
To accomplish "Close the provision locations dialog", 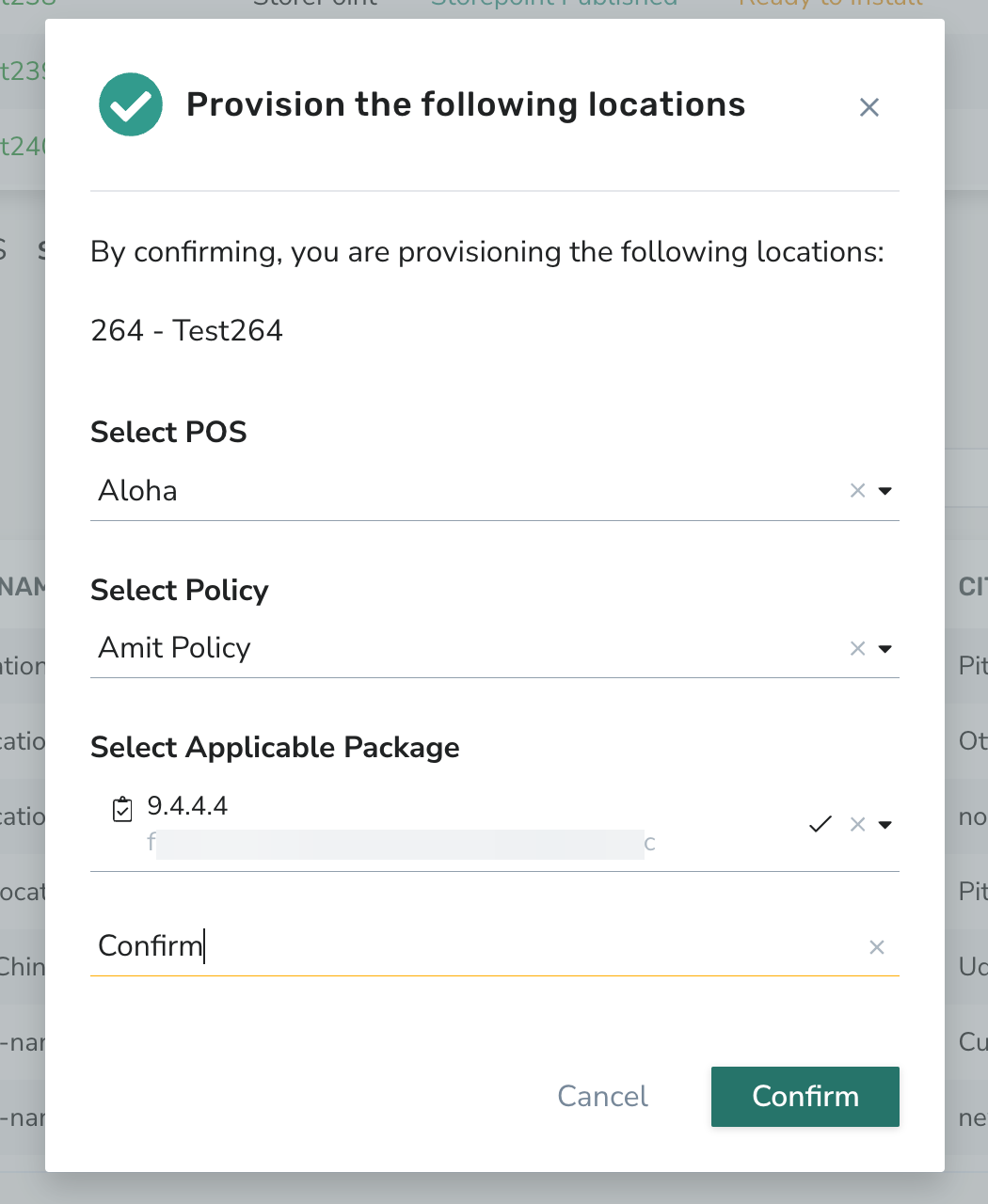I will coord(868,107).
